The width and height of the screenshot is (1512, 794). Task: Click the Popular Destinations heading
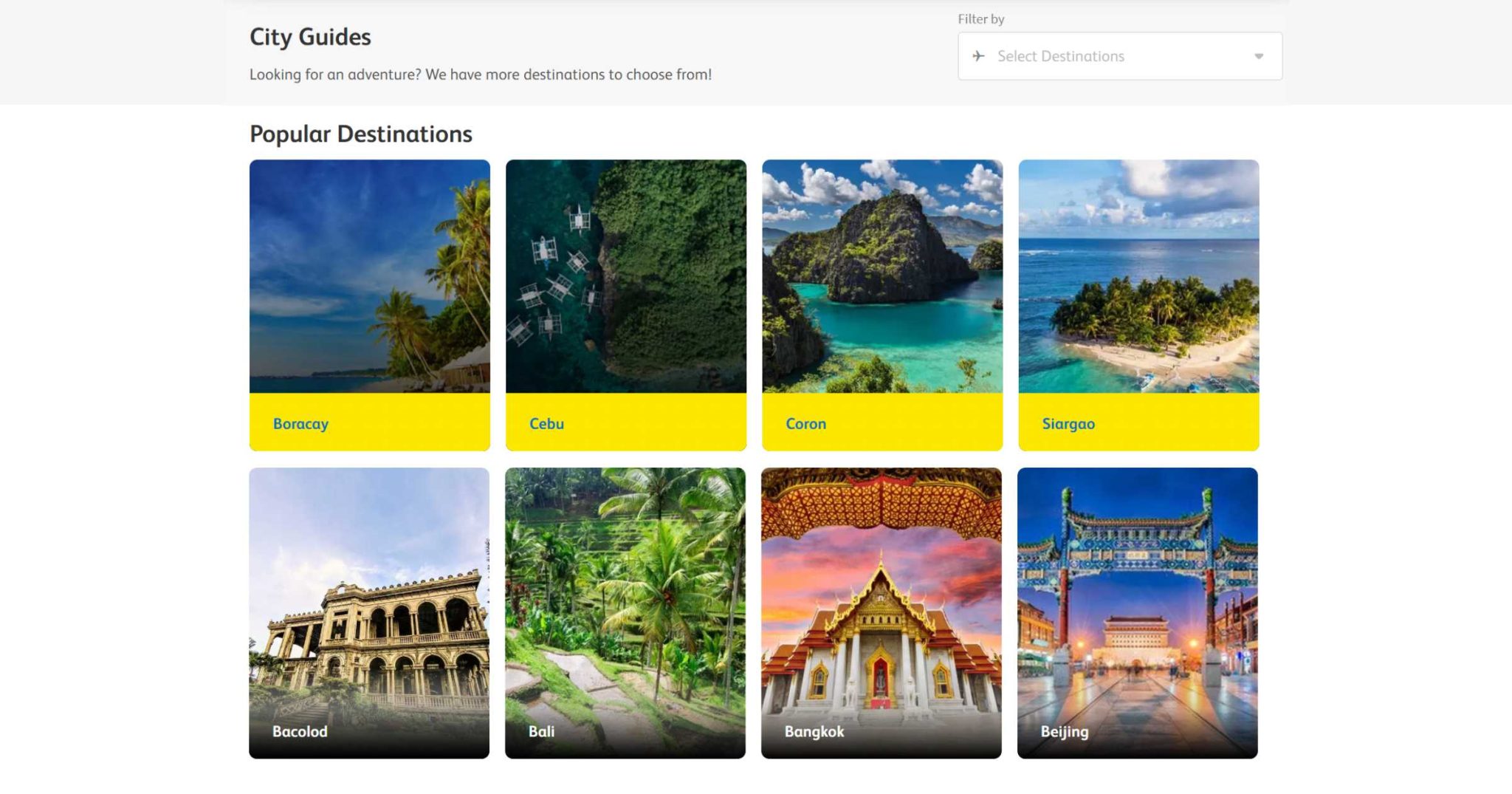coord(361,134)
